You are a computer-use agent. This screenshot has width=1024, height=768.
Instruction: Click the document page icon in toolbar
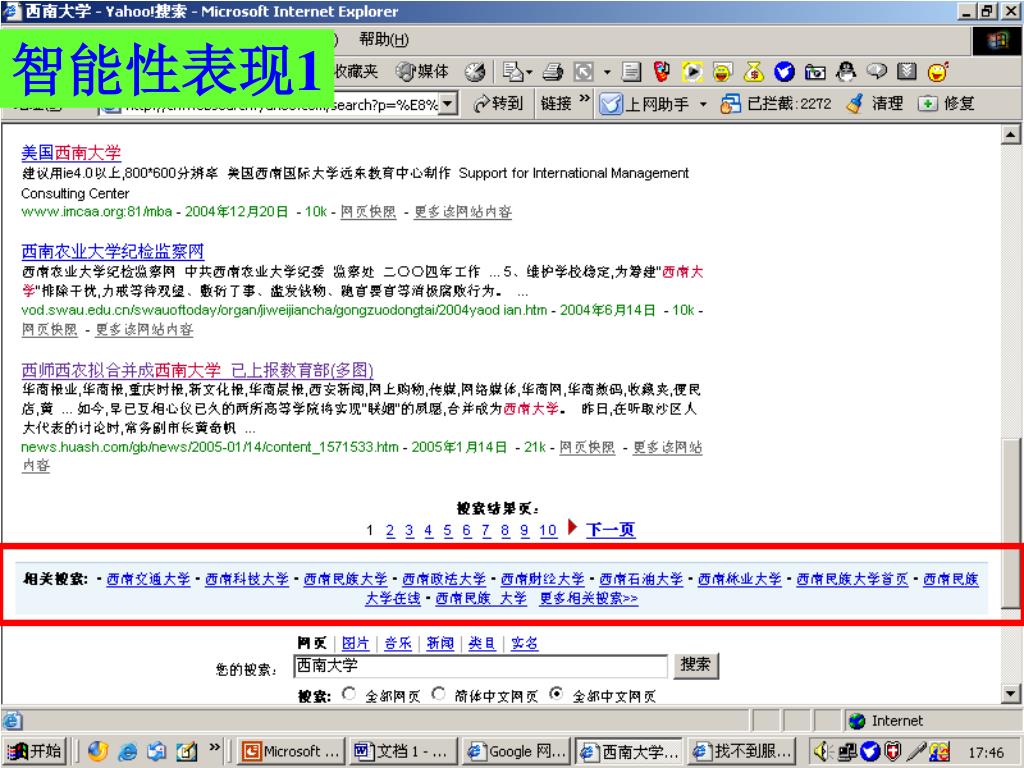click(631, 72)
